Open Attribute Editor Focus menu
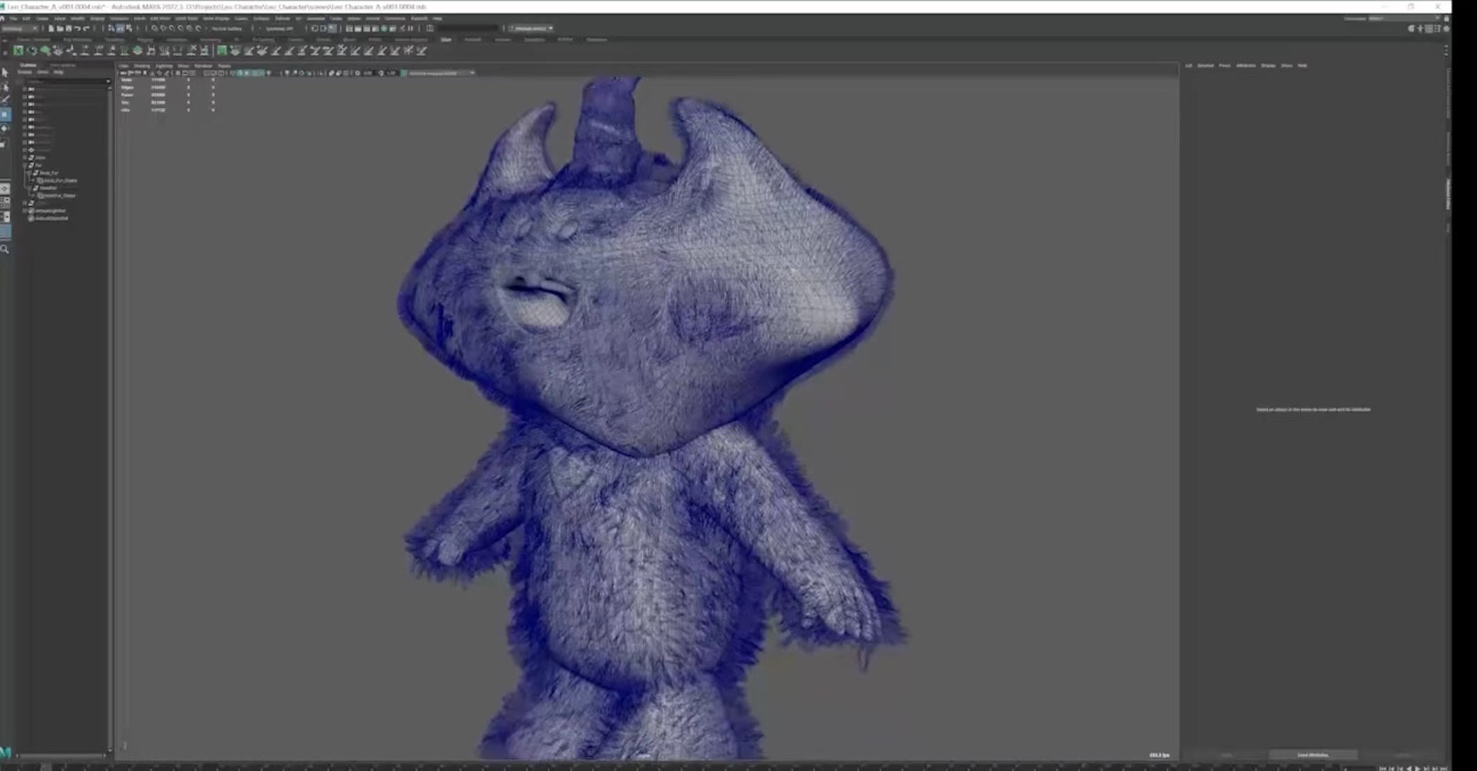The image size is (1477, 771). point(1225,65)
